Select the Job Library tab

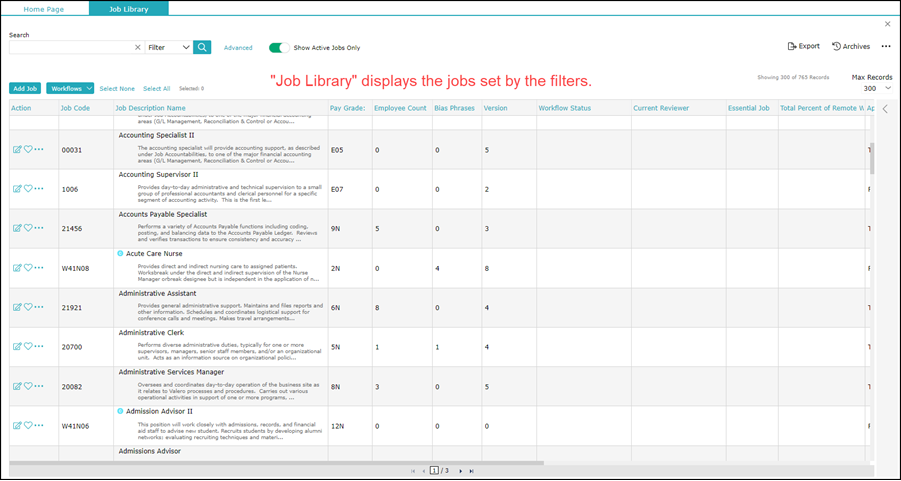[x=129, y=9]
